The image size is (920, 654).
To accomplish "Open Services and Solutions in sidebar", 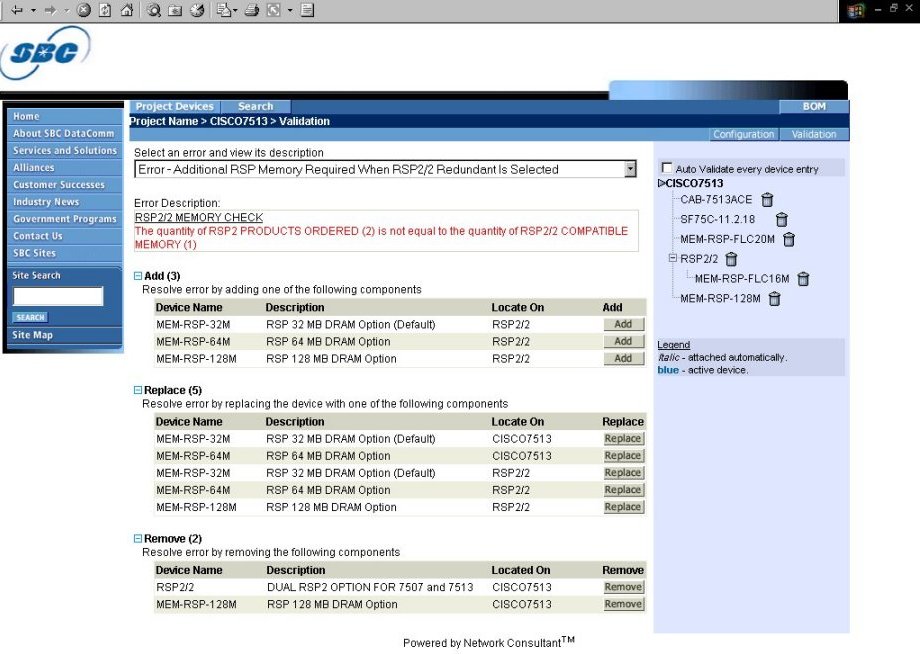I will point(64,150).
